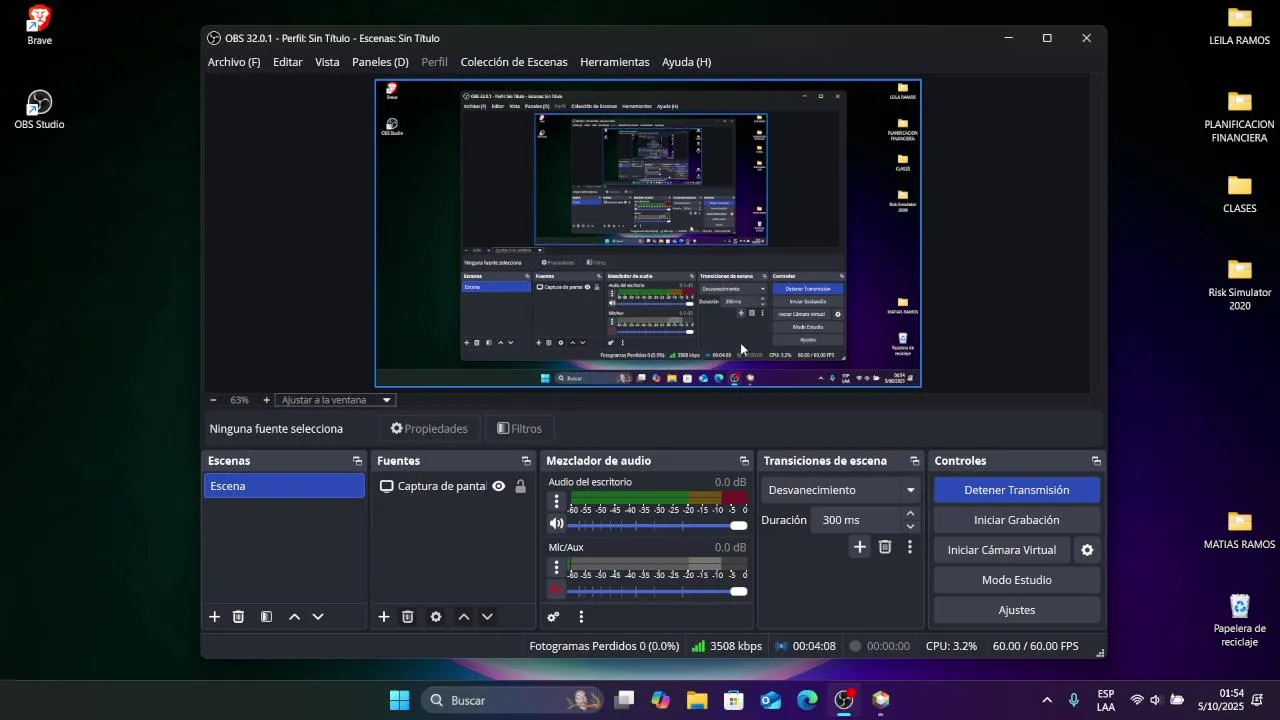Enable Modo Estudio
This screenshot has height=720, width=1280.
point(1017,580)
